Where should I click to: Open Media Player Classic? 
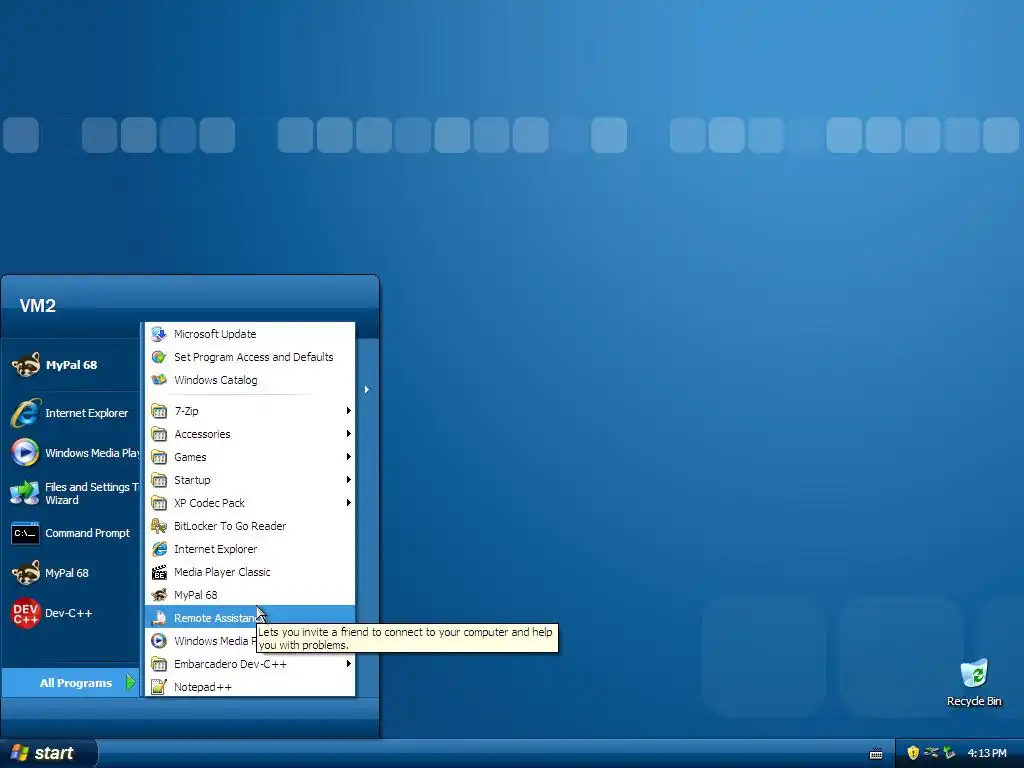(x=250, y=571)
